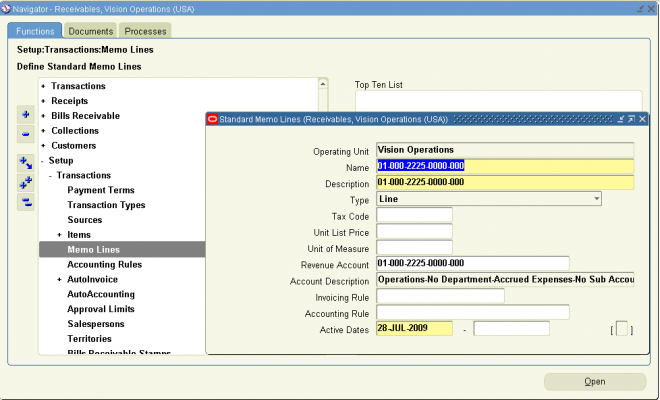Click the Description field
This screenshot has height=400, width=660.
click(505, 182)
